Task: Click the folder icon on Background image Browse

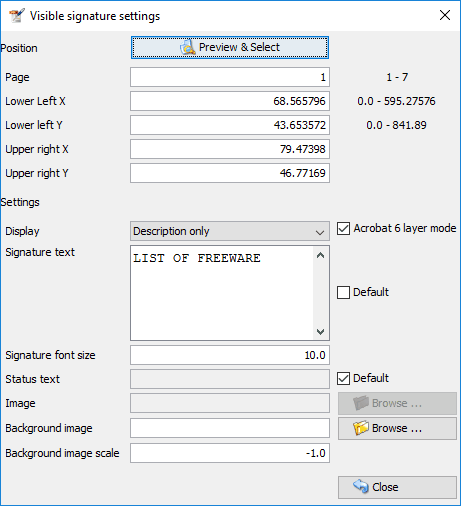Action: tap(361, 428)
